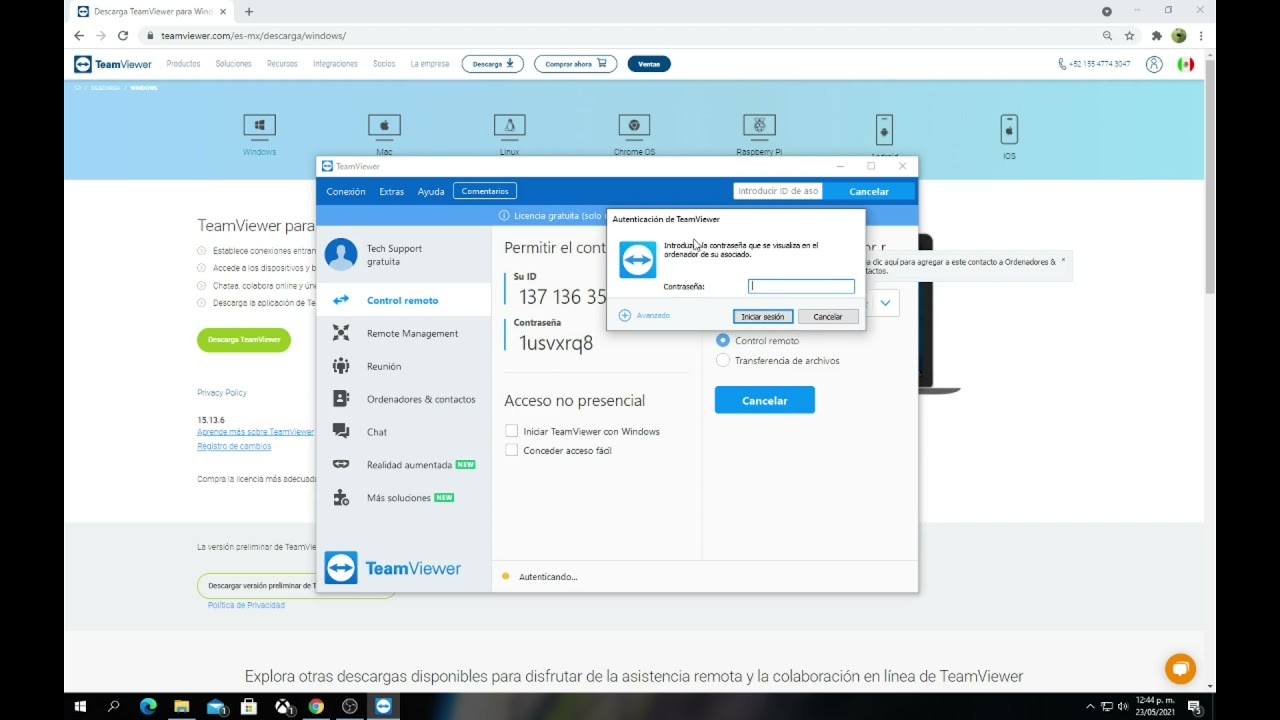The image size is (1280, 720).
Task: Focus Contraseña password input field
Action: pyautogui.click(x=801, y=286)
